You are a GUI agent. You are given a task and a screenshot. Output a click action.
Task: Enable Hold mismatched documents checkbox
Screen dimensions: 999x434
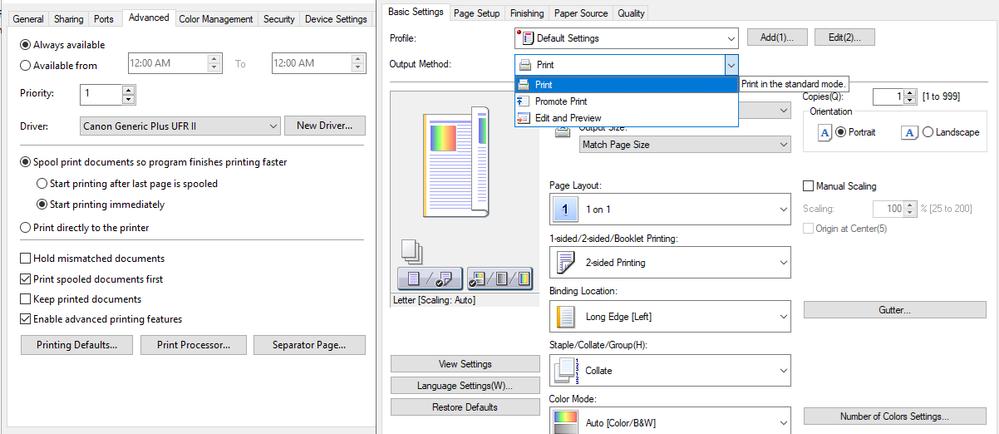point(26,259)
